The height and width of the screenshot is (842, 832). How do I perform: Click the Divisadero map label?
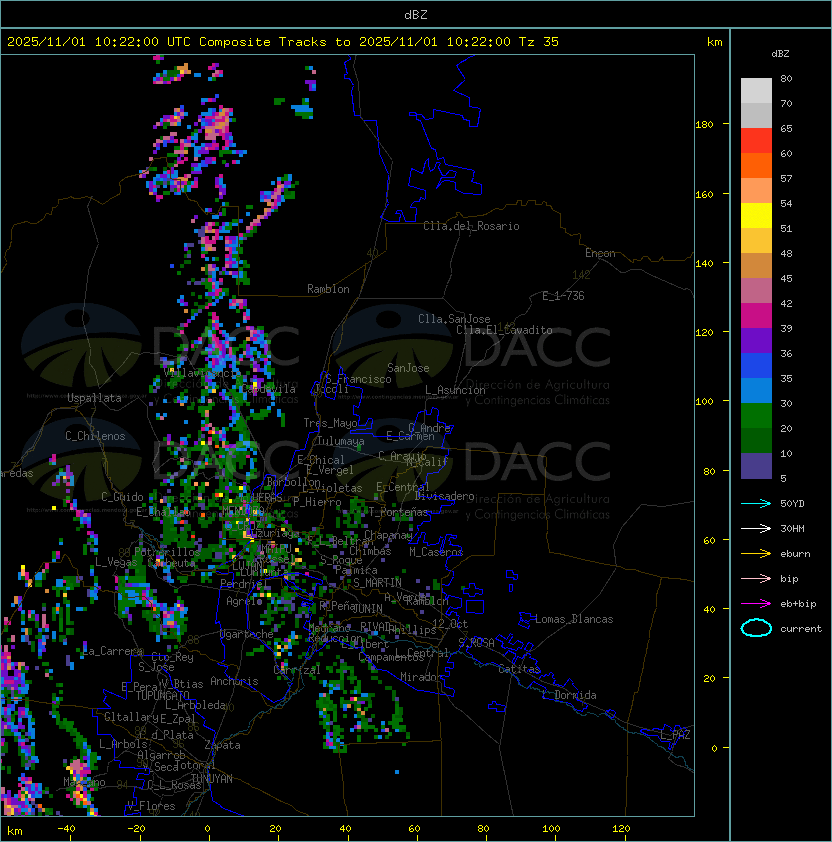445,496
